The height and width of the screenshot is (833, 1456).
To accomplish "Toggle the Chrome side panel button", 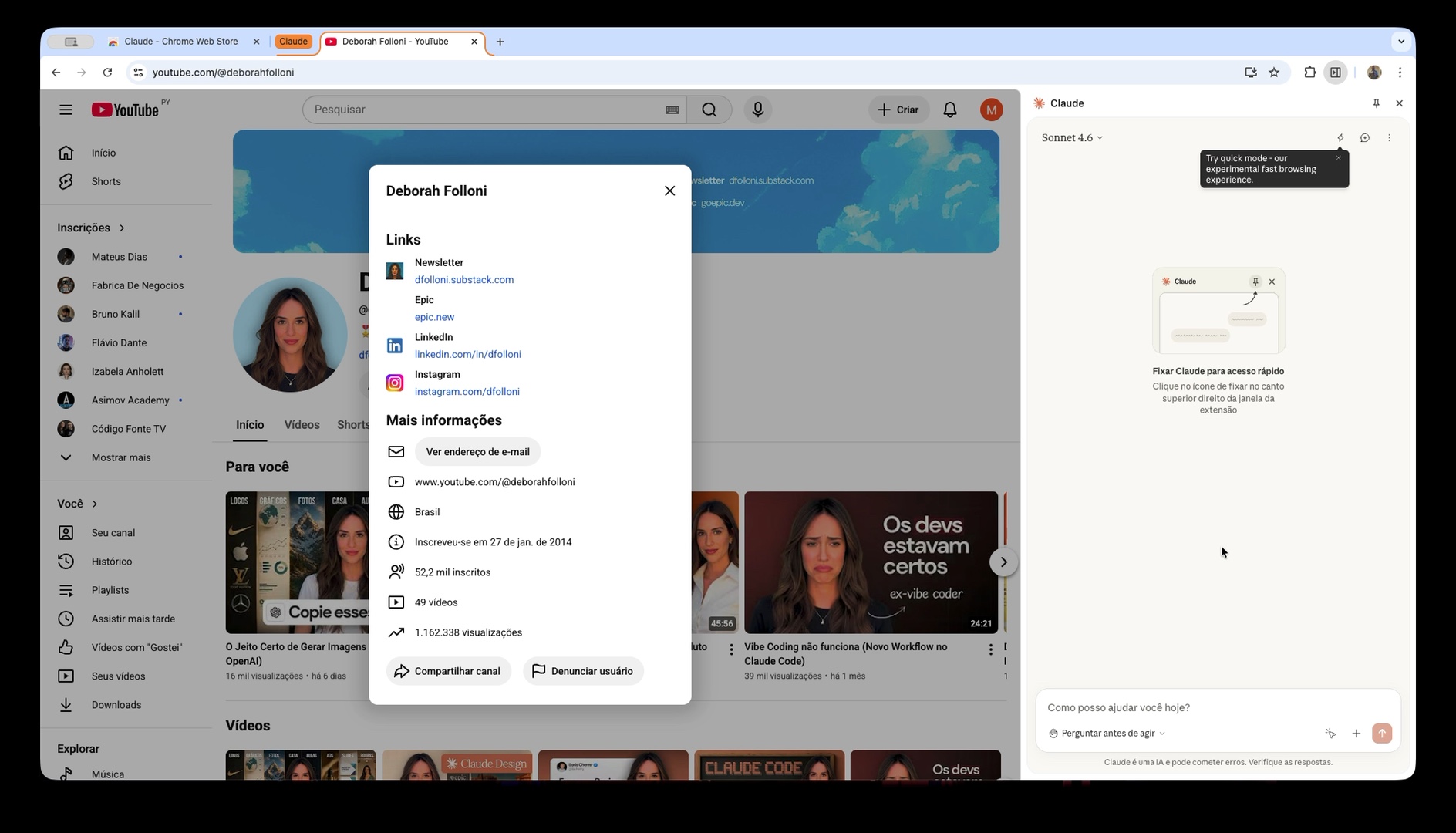I will point(1335,73).
